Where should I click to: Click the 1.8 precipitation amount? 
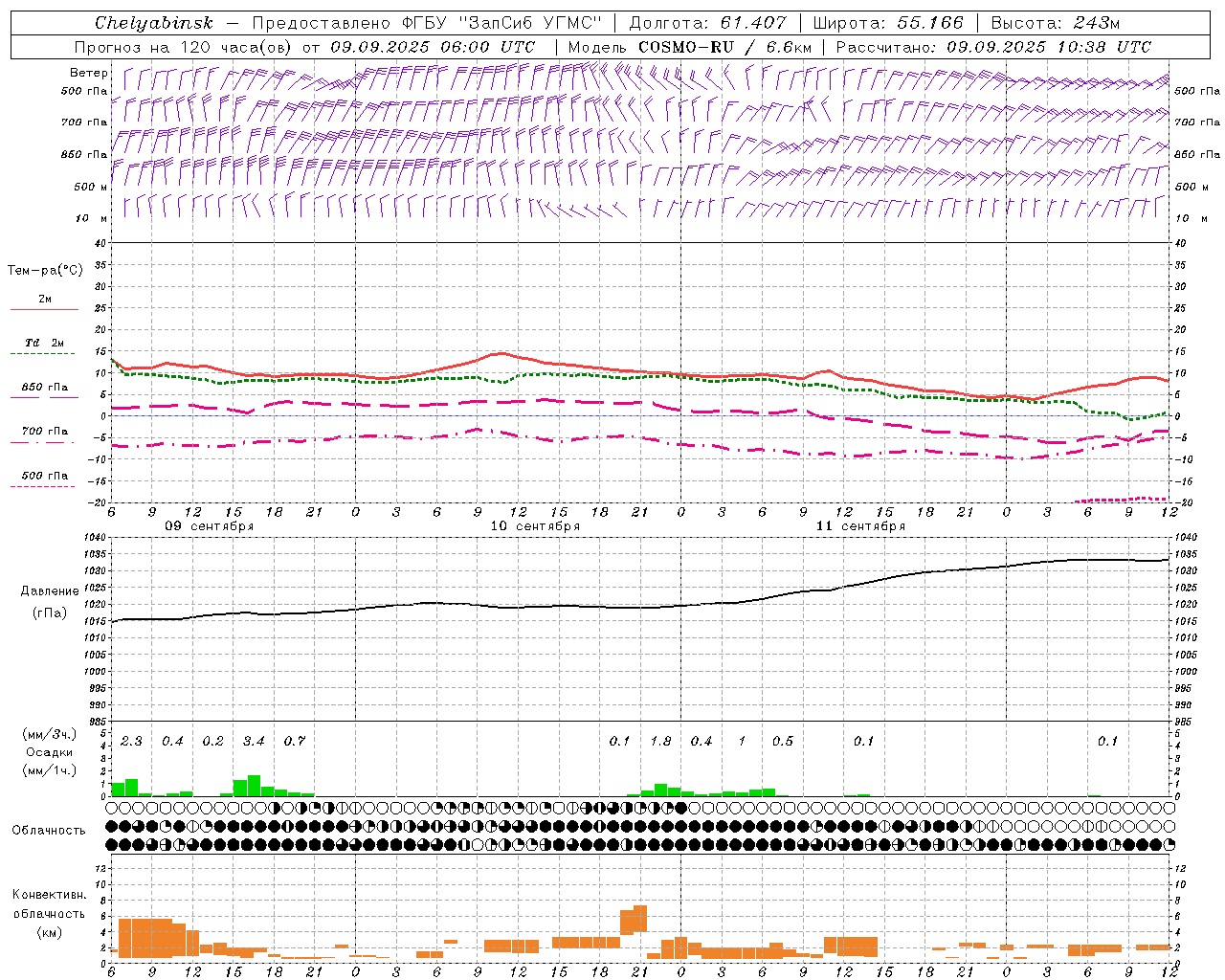(660, 742)
